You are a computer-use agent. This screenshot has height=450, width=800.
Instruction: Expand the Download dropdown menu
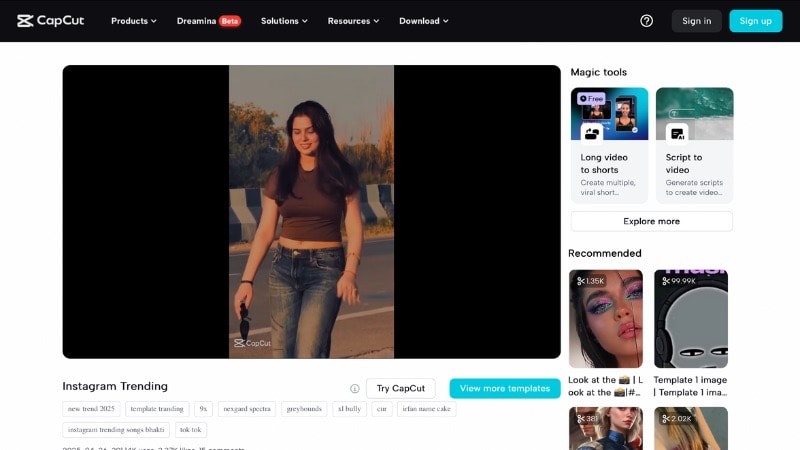point(423,21)
